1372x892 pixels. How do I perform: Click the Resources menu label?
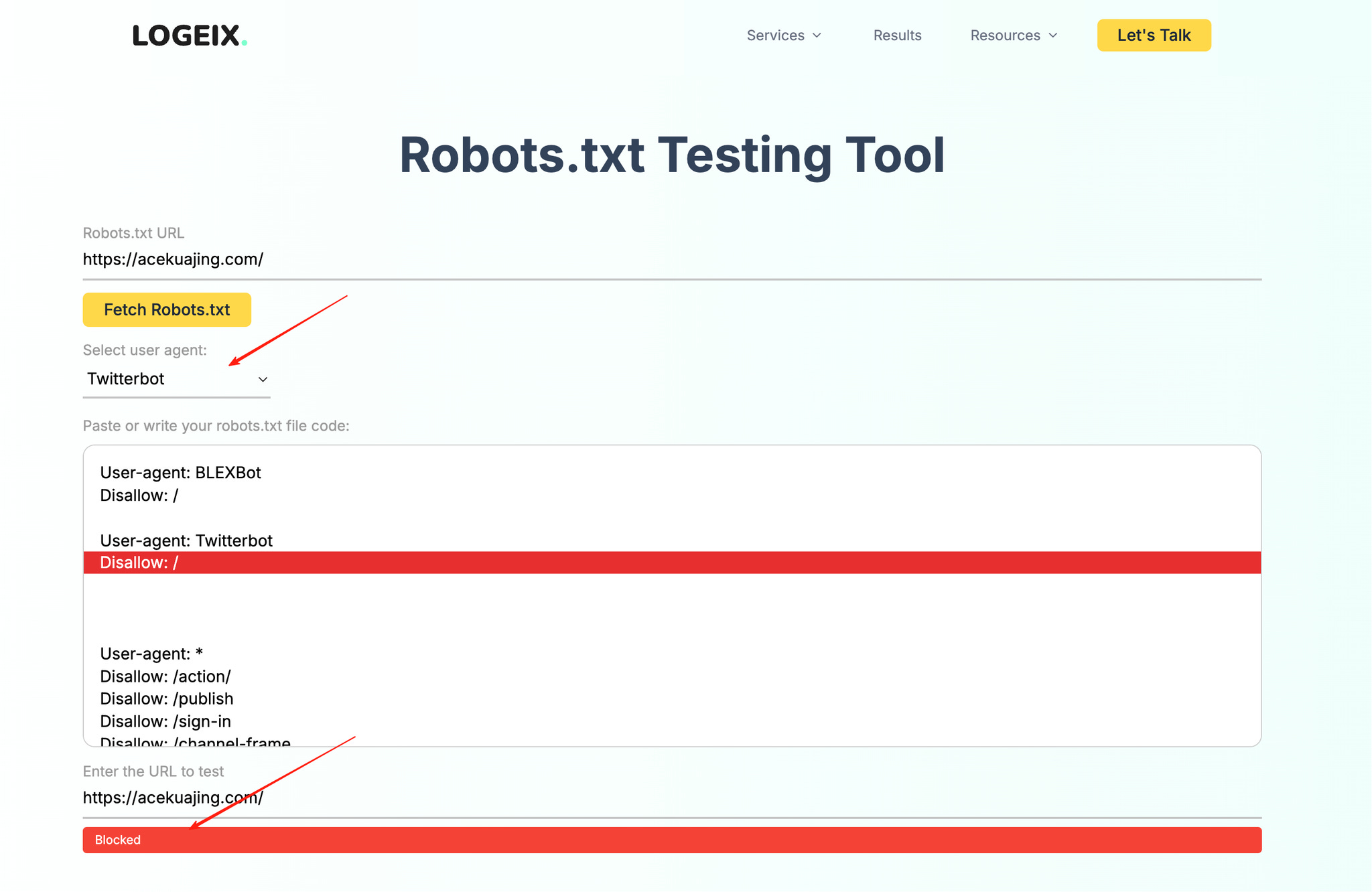coord(1005,35)
